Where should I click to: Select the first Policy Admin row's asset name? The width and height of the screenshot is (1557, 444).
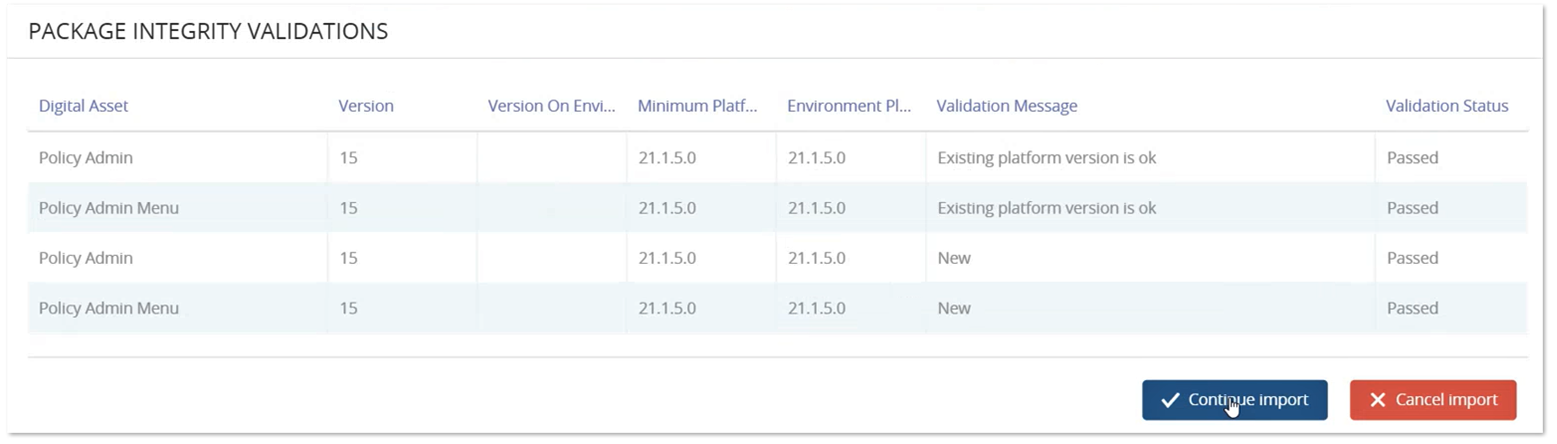coord(85,158)
